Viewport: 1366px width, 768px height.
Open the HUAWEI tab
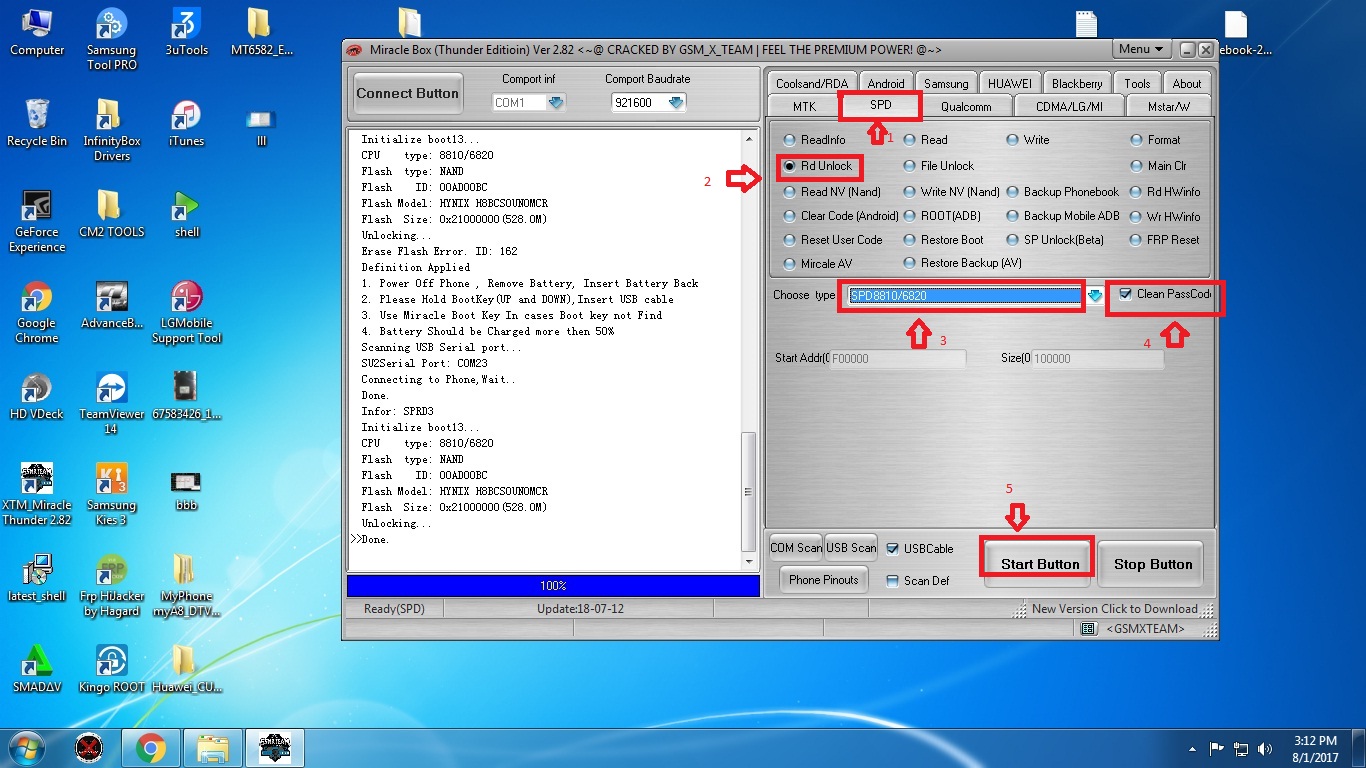[x=1010, y=84]
